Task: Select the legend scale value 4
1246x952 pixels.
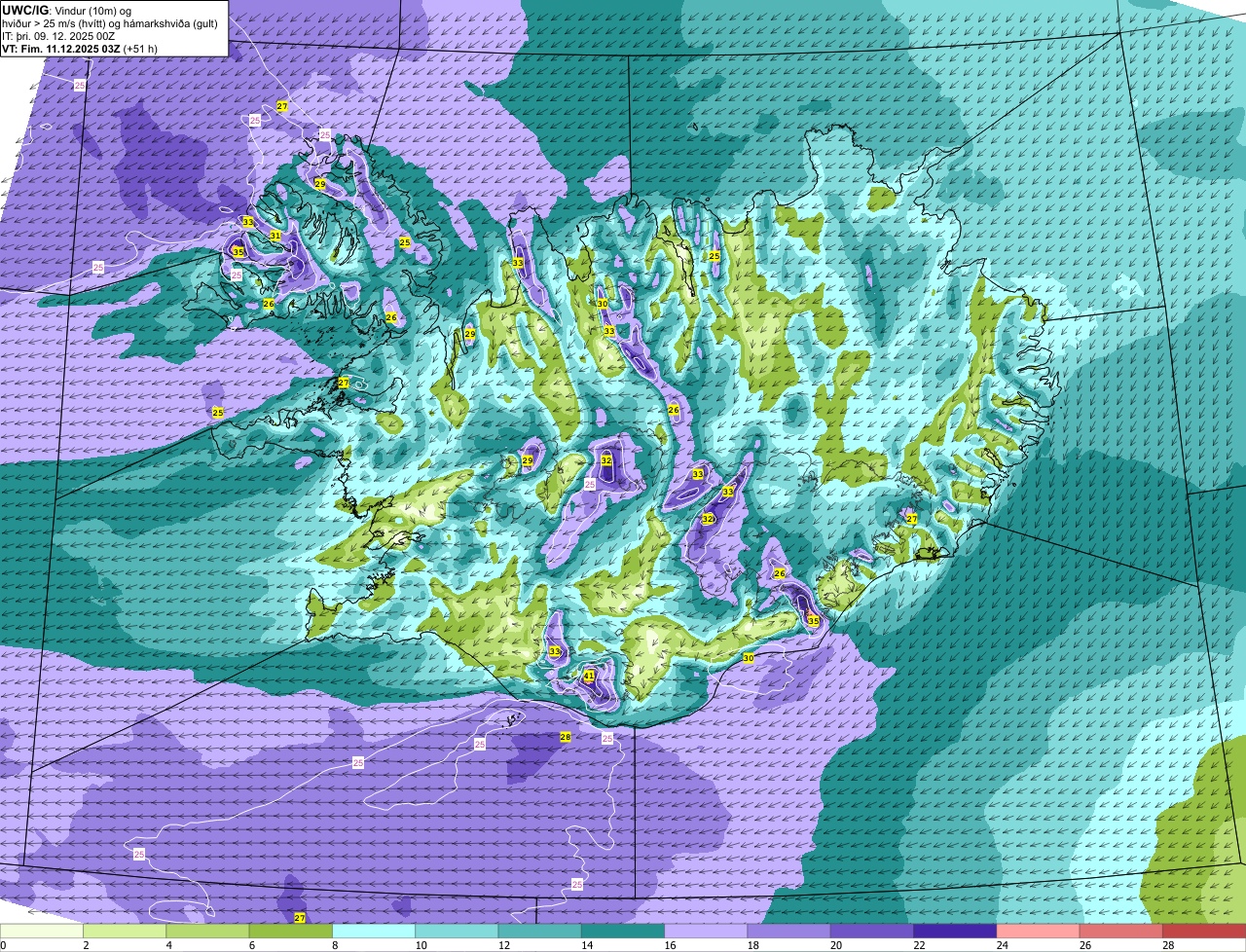Action: [168, 944]
